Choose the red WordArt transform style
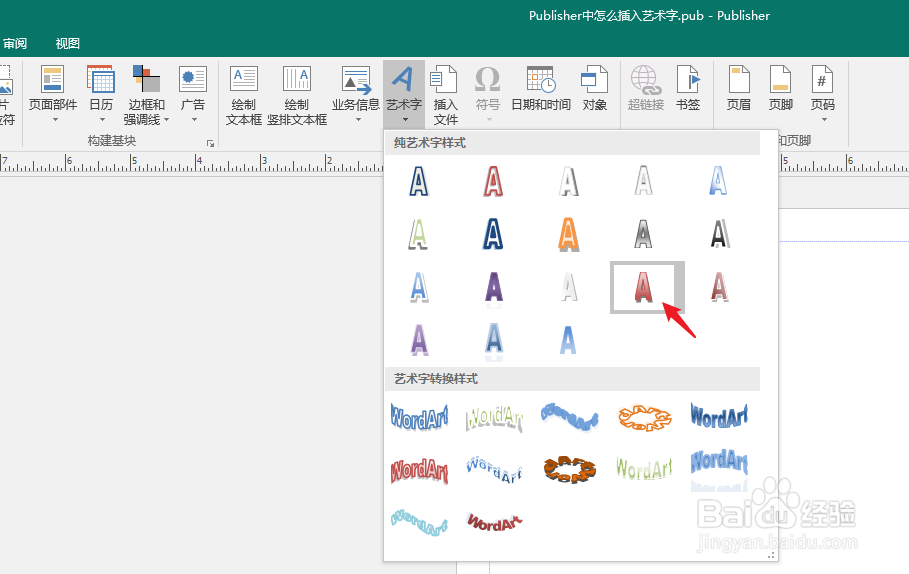The image size is (909, 574). pos(419,470)
